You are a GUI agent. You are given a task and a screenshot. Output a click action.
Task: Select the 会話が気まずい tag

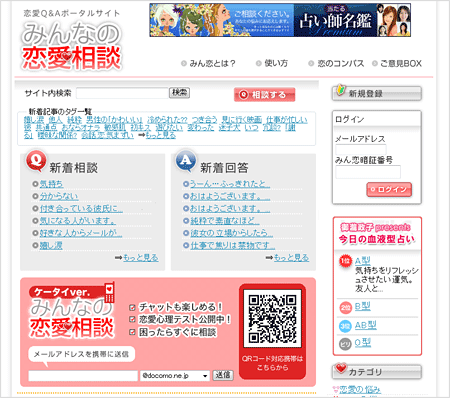tap(108, 135)
